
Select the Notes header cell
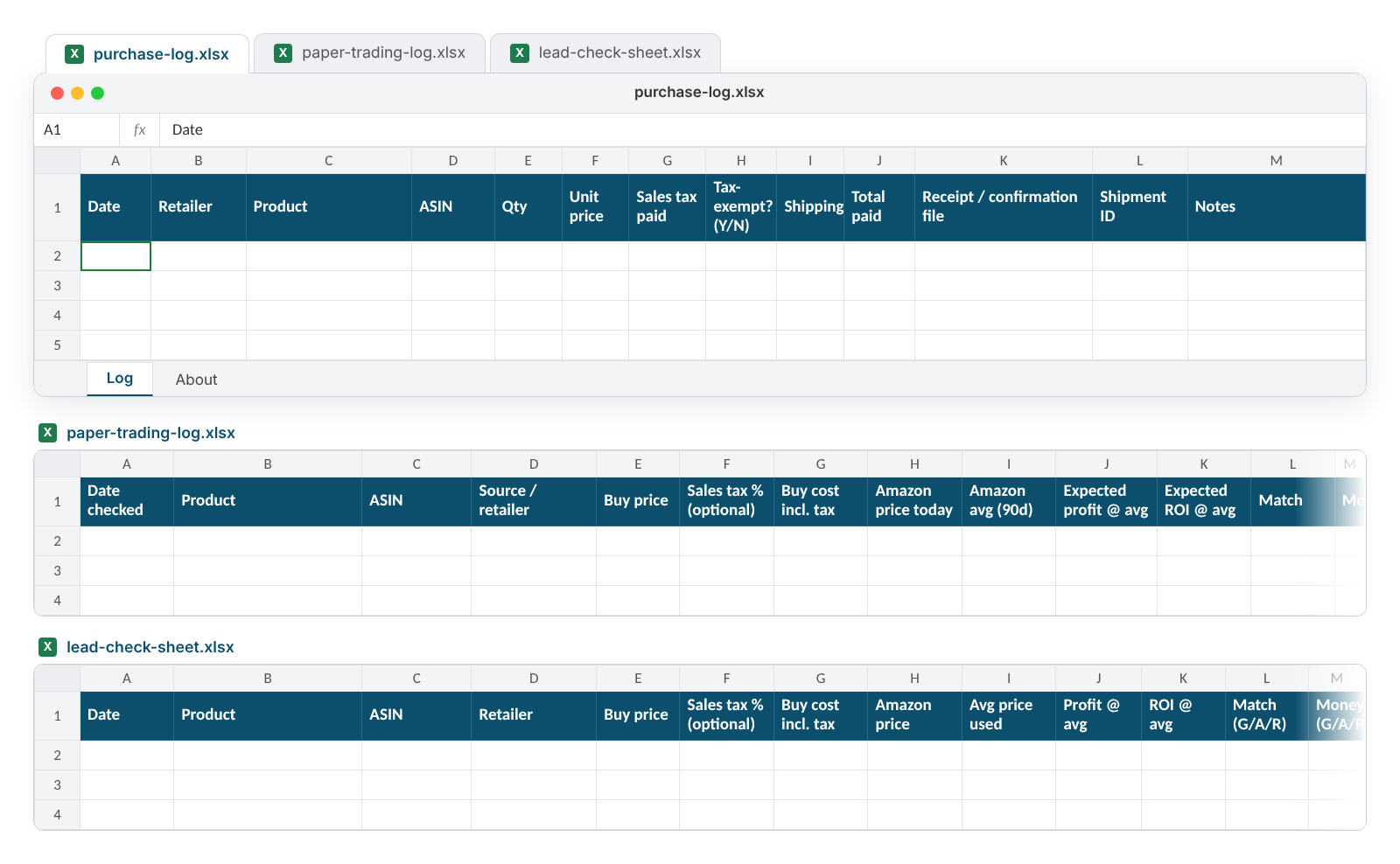1277,207
